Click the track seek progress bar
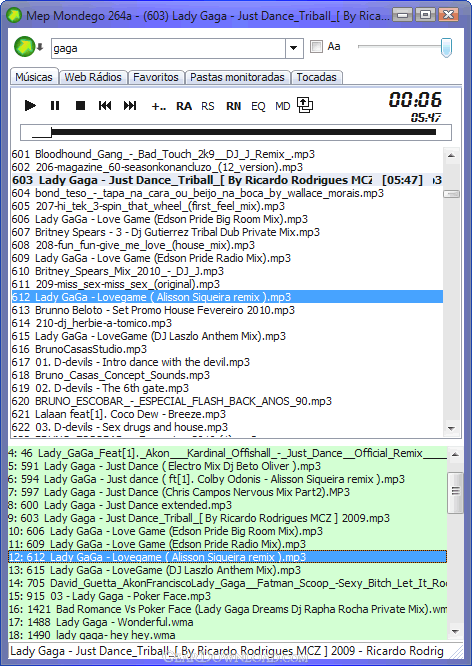Image resolution: width=472 pixels, height=666 pixels. pos(236,133)
